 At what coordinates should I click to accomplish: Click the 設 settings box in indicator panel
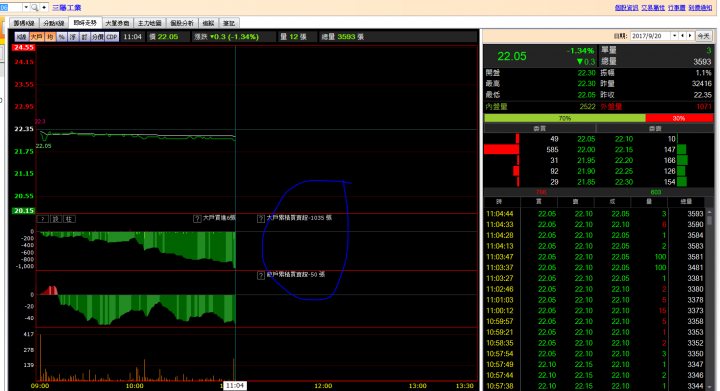[56, 219]
